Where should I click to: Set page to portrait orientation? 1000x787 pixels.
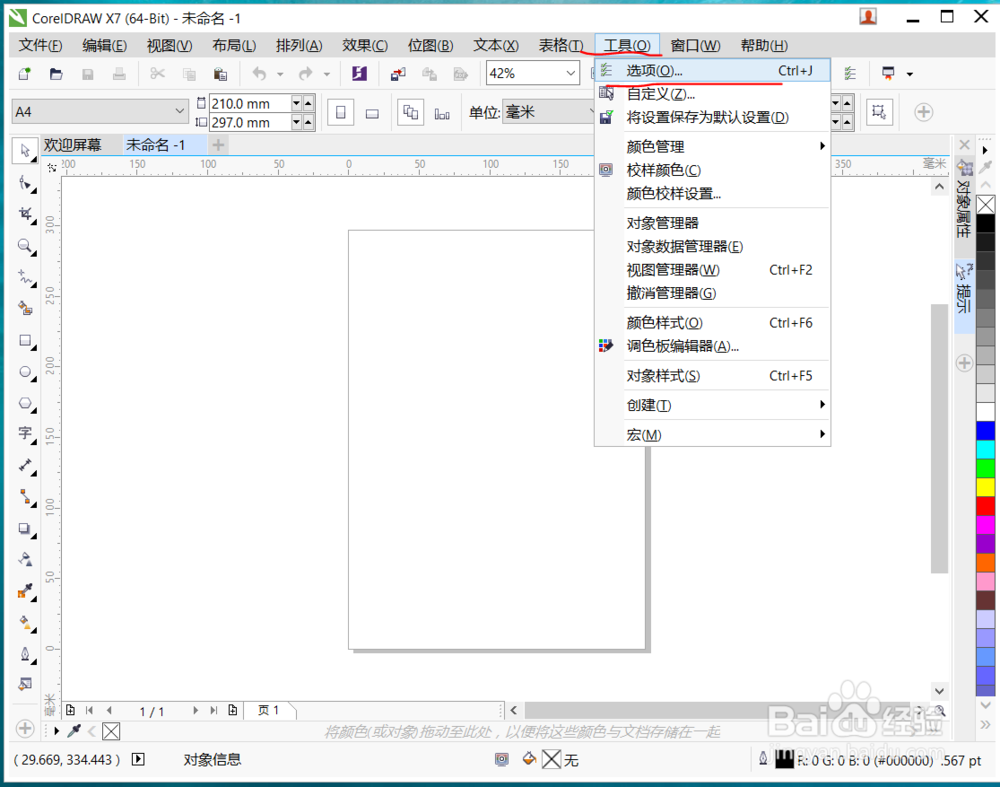point(341,113)
